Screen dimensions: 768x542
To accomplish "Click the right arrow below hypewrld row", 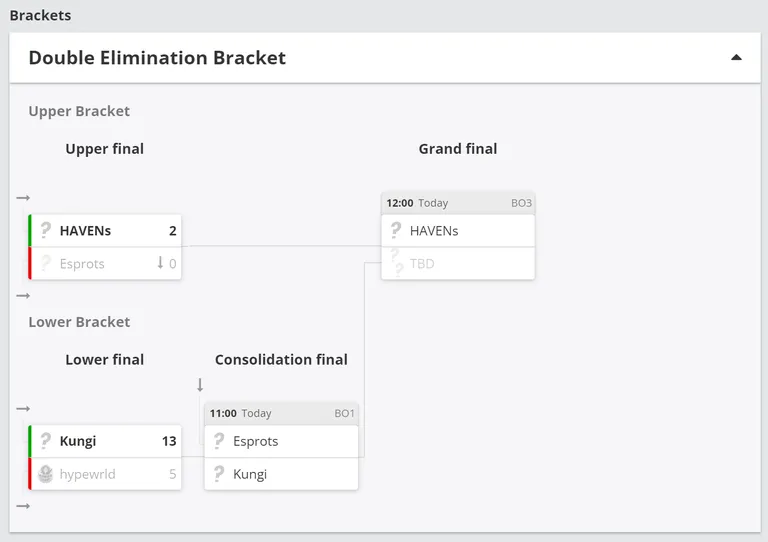I will click(23, 506).
